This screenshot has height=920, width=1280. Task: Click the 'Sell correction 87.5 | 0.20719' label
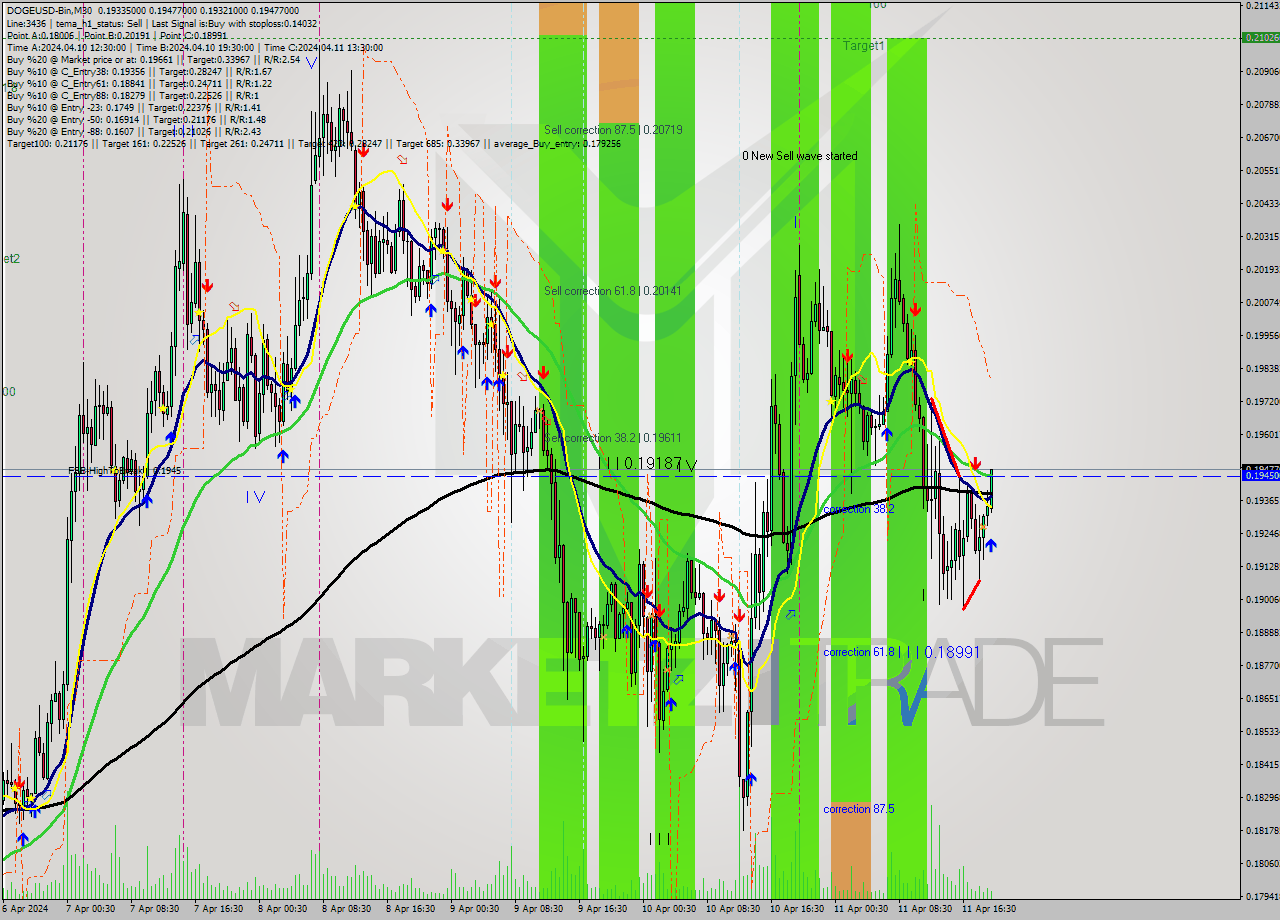(x=613, y=130)
